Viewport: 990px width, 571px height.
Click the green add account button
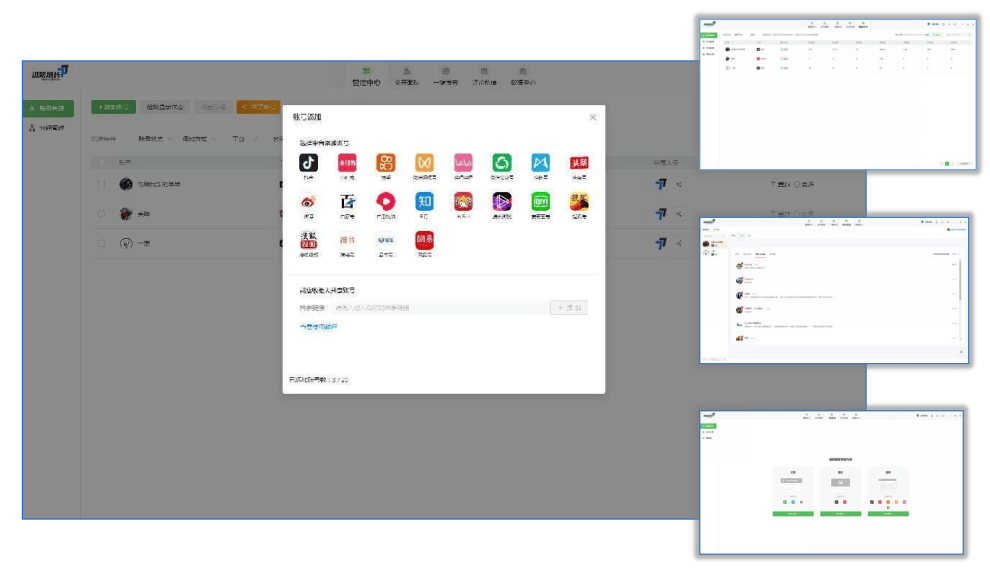(x=112, y=106)
